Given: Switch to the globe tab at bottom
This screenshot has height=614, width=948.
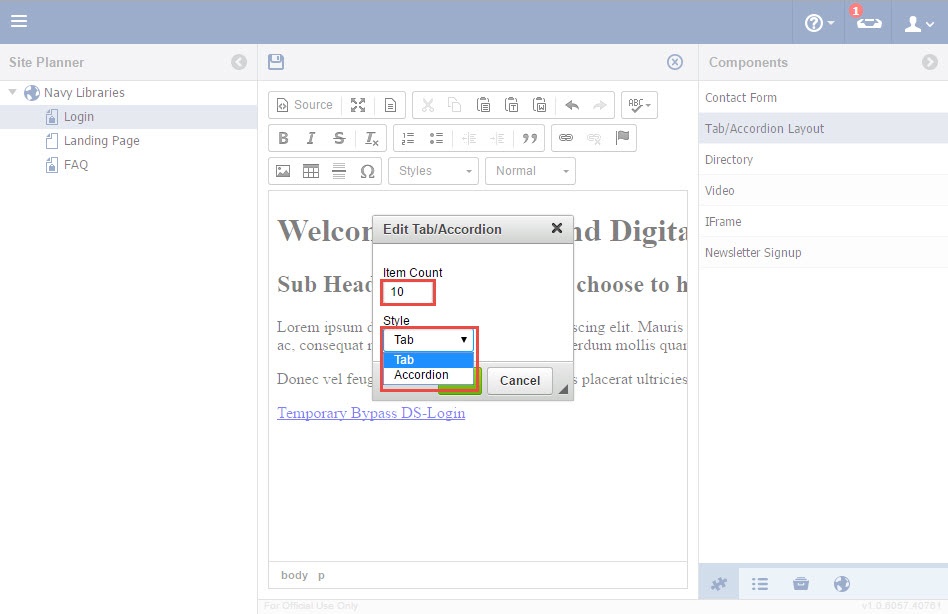Looking at the screenshot, I should point(841,584).
